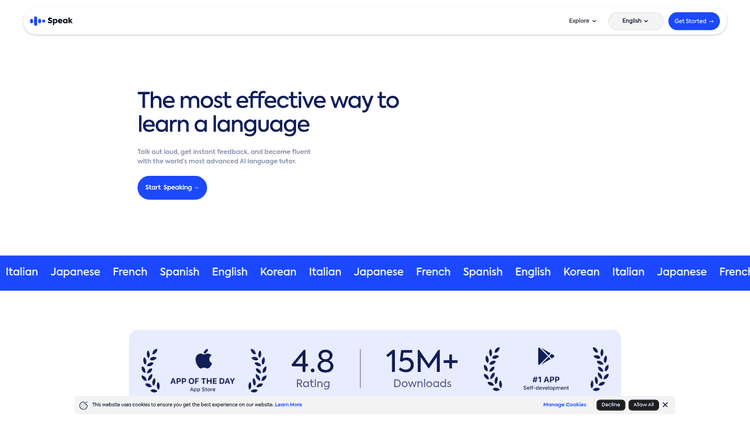Image resolution: width=750 pixels, height=422 pixels.
Task: Click the Apple App Store icon
Action: click(x=203, y=359)
